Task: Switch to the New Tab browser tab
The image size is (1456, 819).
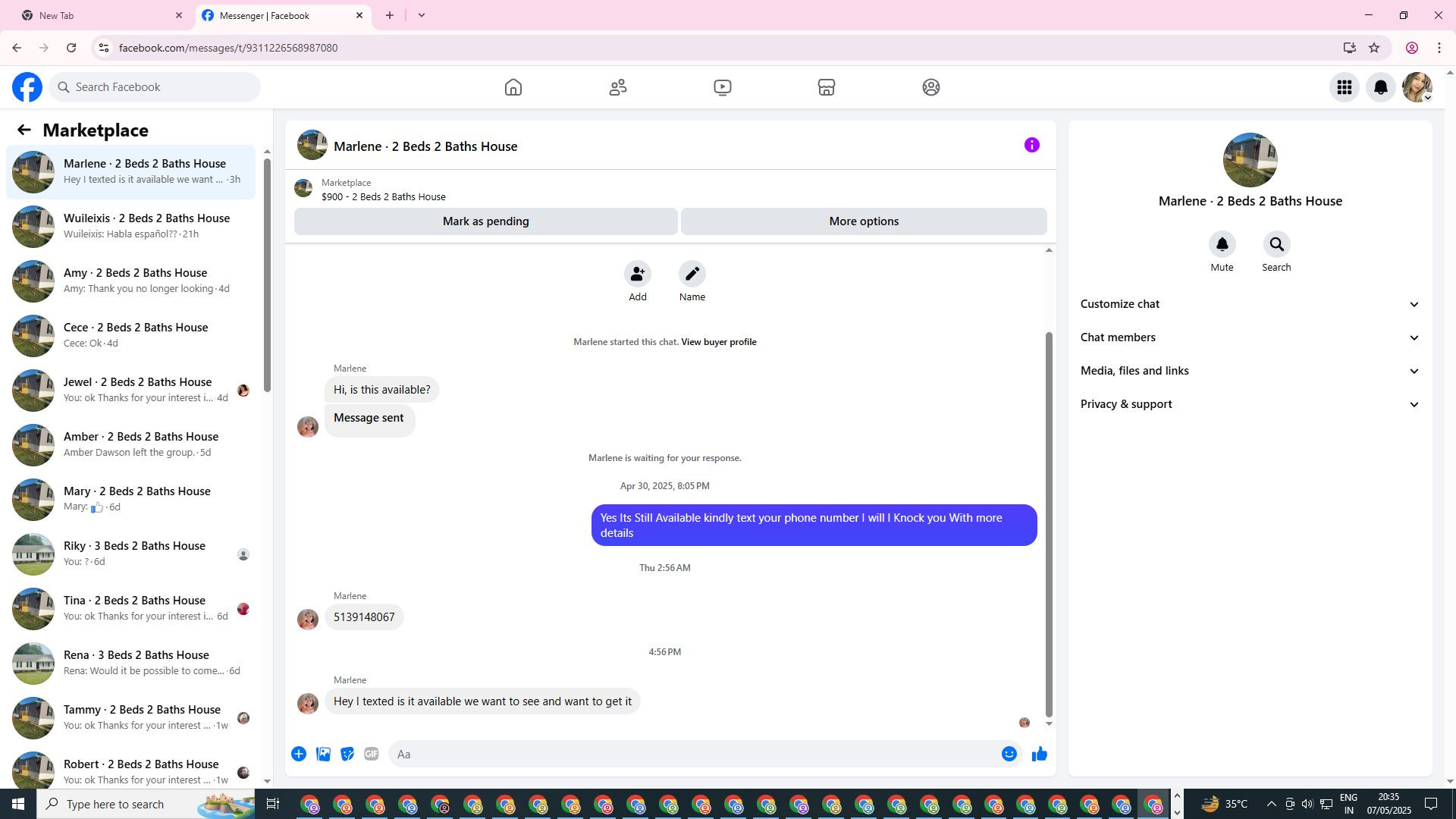Action: (x=99, y=15)
